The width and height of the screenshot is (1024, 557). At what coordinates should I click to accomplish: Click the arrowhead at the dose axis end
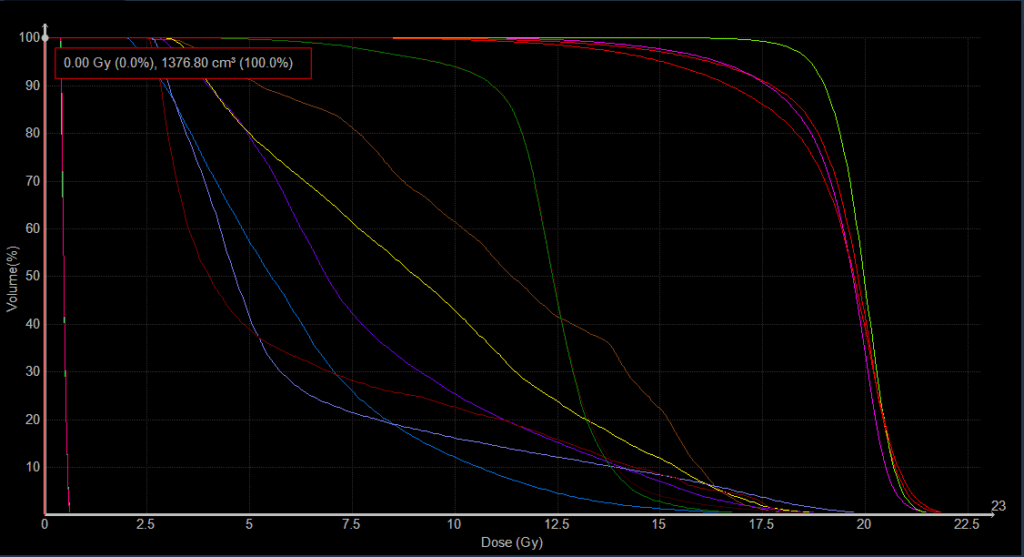point(991,514)
